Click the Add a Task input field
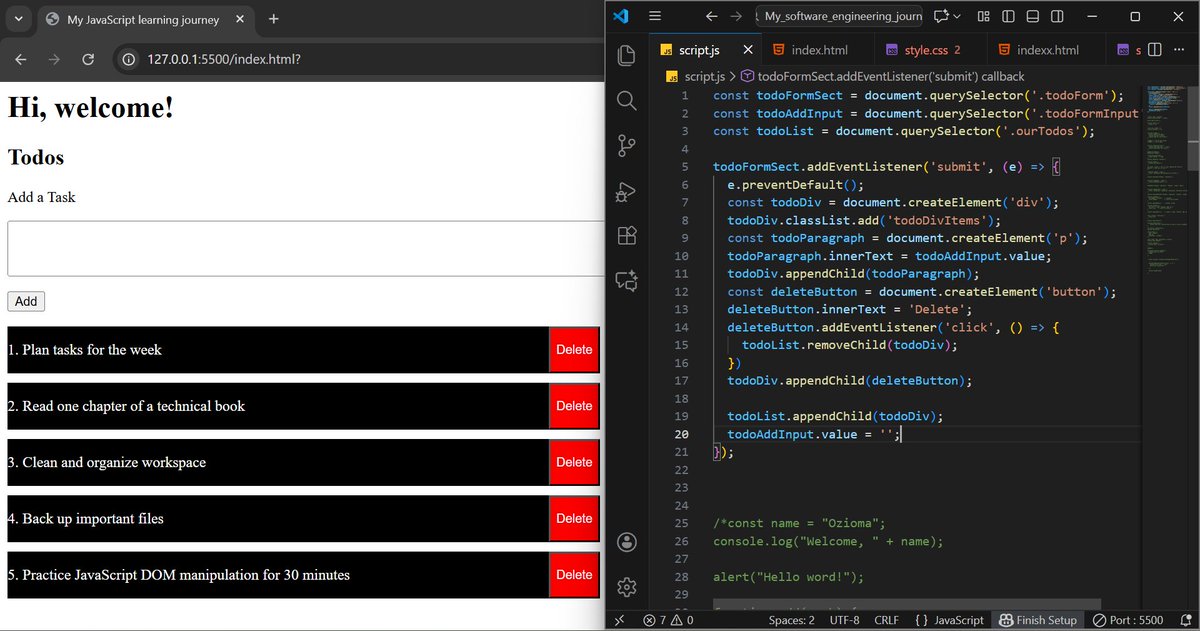 (x=305, y=248)
